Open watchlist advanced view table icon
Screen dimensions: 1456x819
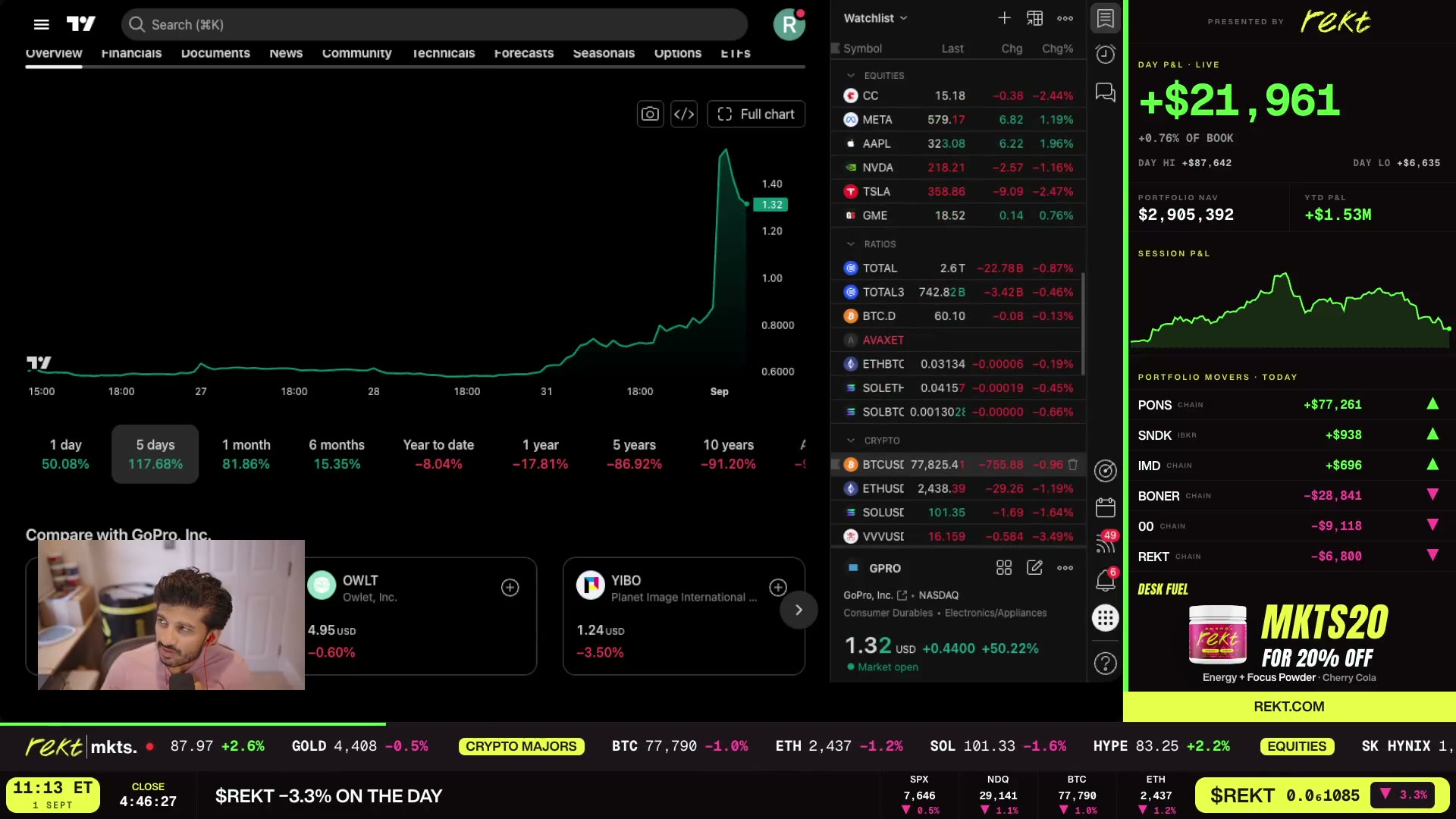(1034, 18)
